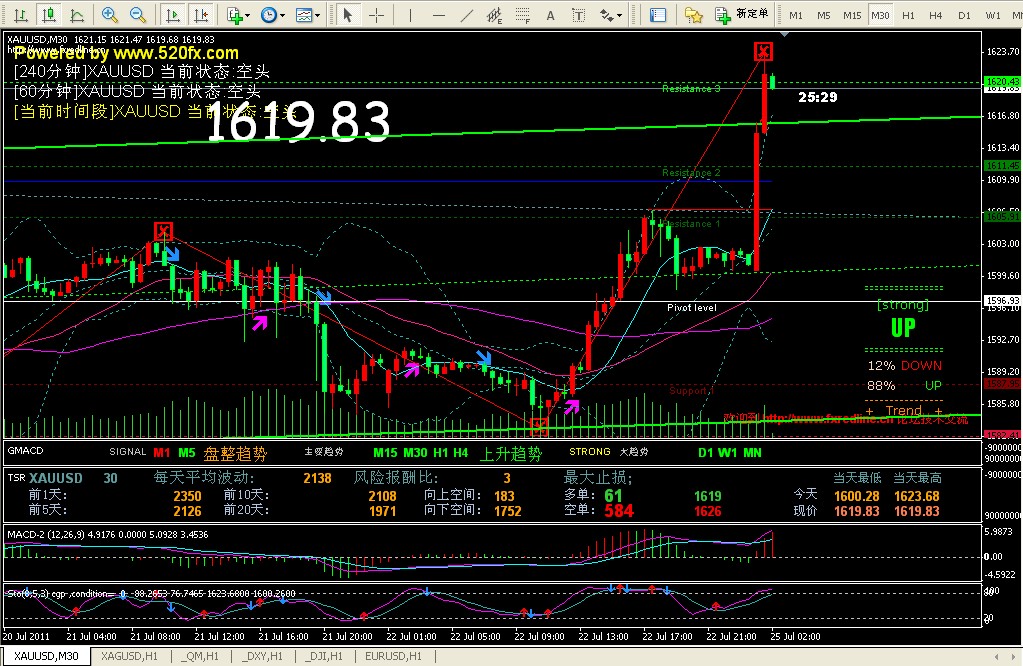Toggle chart auto scroll
Screen dimensions: 1023x666
click(172, 14)
